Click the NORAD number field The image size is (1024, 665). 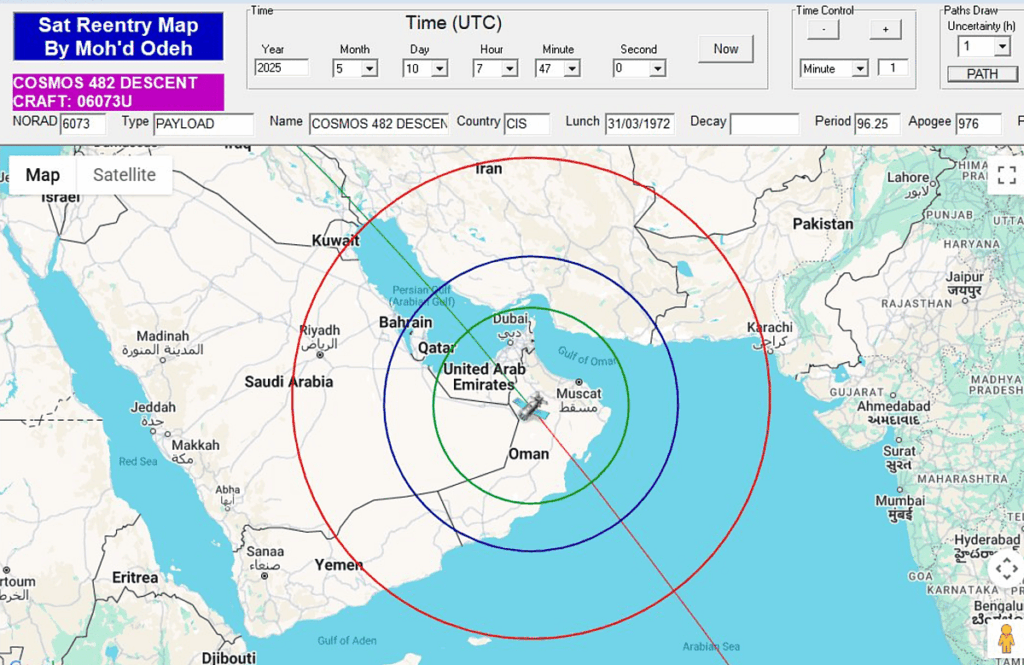pos(82,124)
